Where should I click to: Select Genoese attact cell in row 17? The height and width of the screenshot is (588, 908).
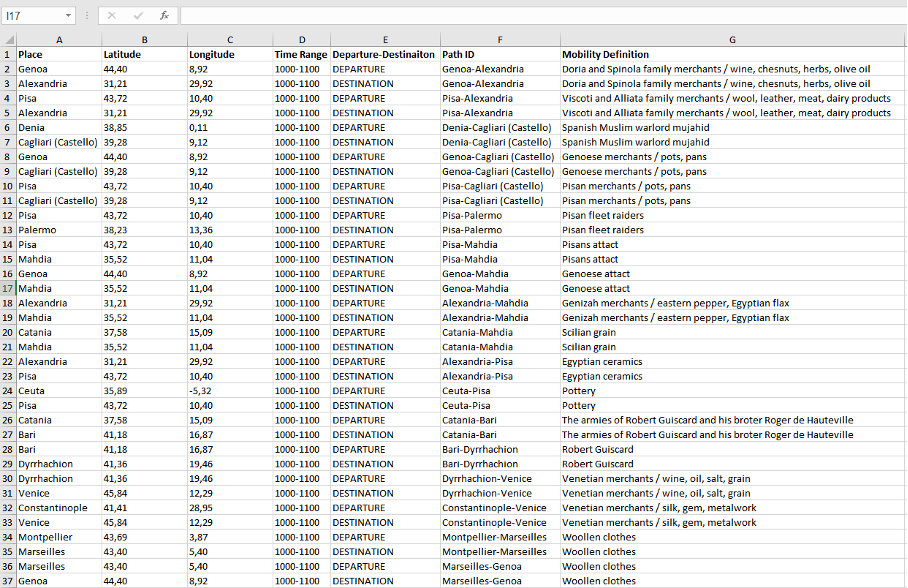[732, 288]
